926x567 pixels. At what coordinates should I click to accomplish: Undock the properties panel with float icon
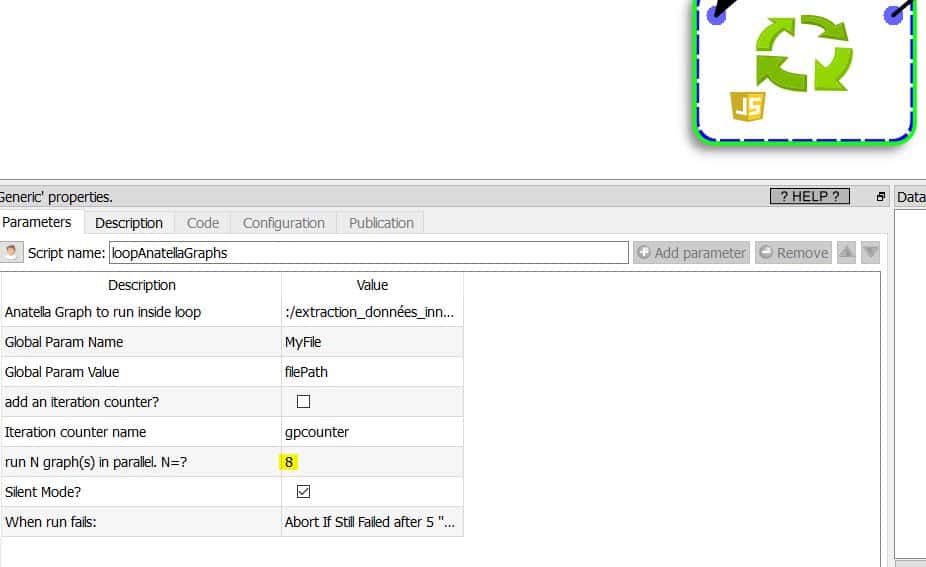(881, 197)
